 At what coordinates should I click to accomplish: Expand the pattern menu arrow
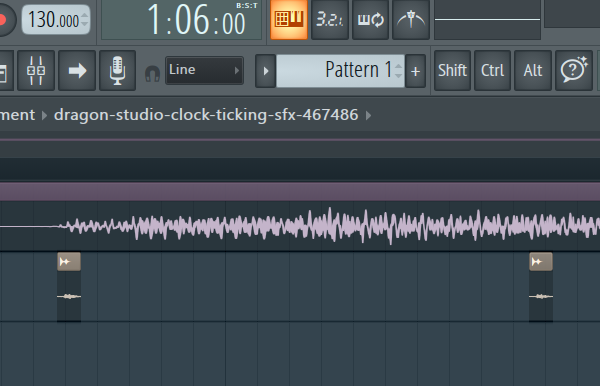266,71
